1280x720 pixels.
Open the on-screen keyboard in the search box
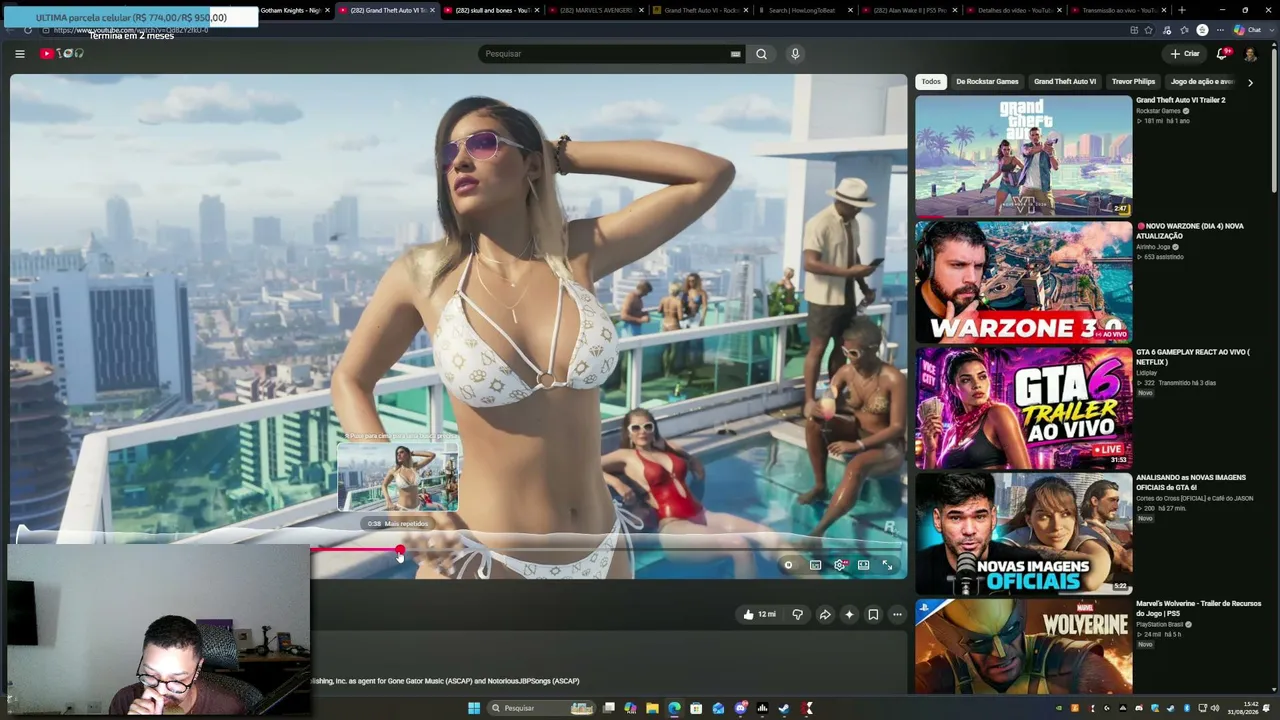click(x=736, y=54)
